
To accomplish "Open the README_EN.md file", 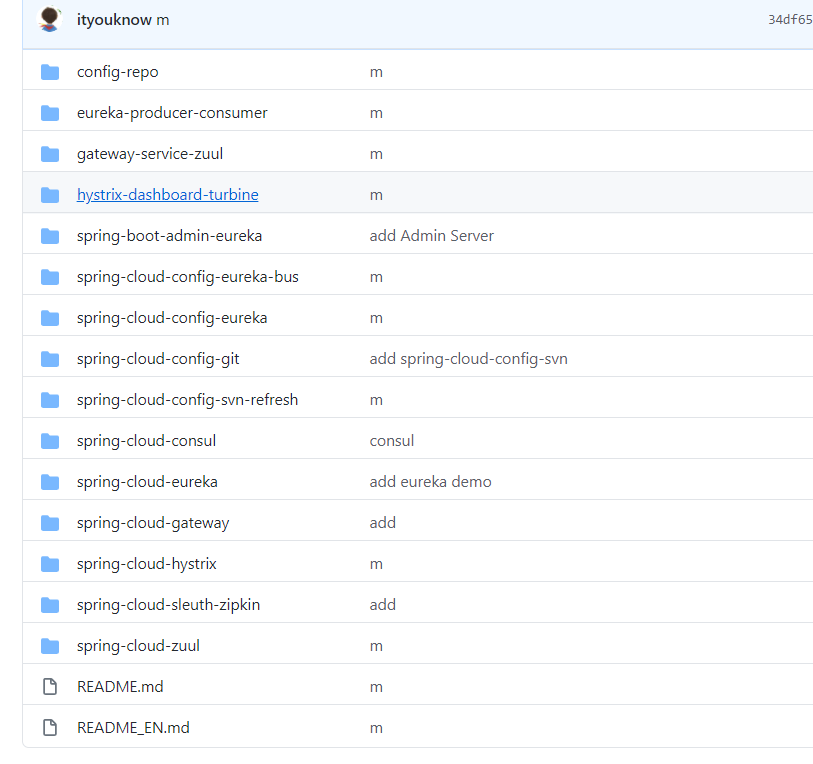I will [133, 728].
